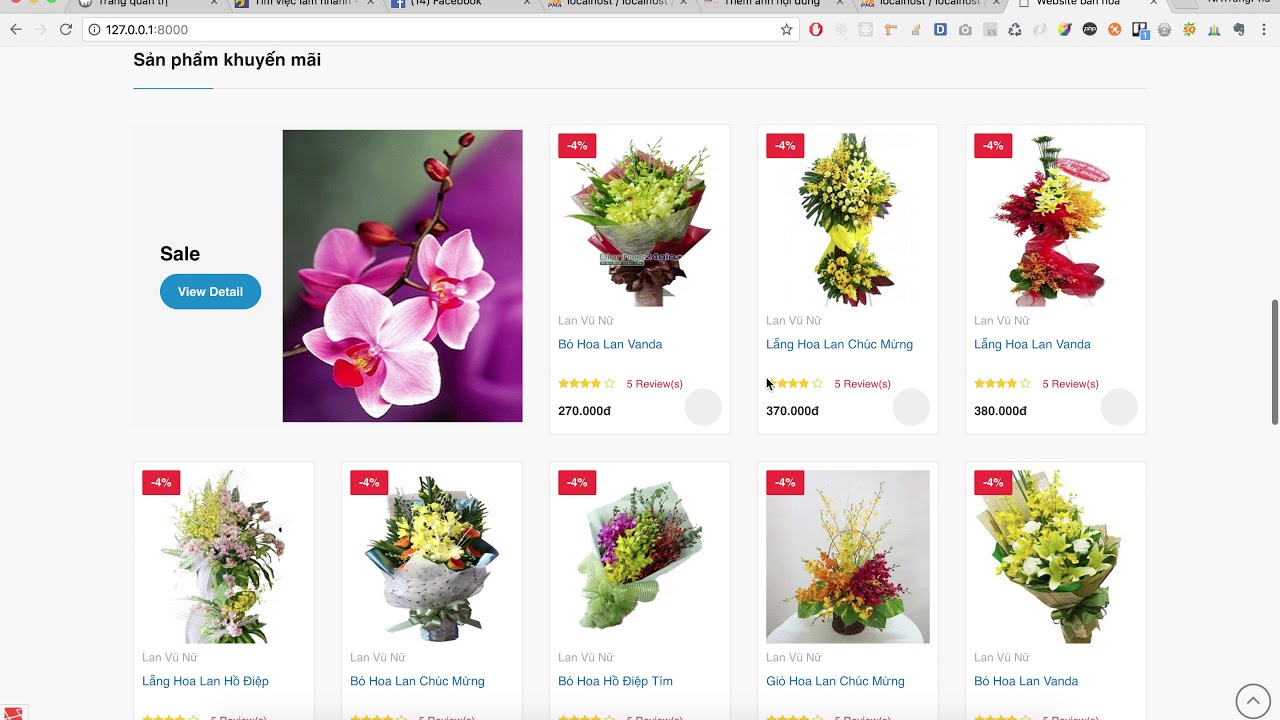Click the camera screenshot extension icon

click(x=965, y=30)
